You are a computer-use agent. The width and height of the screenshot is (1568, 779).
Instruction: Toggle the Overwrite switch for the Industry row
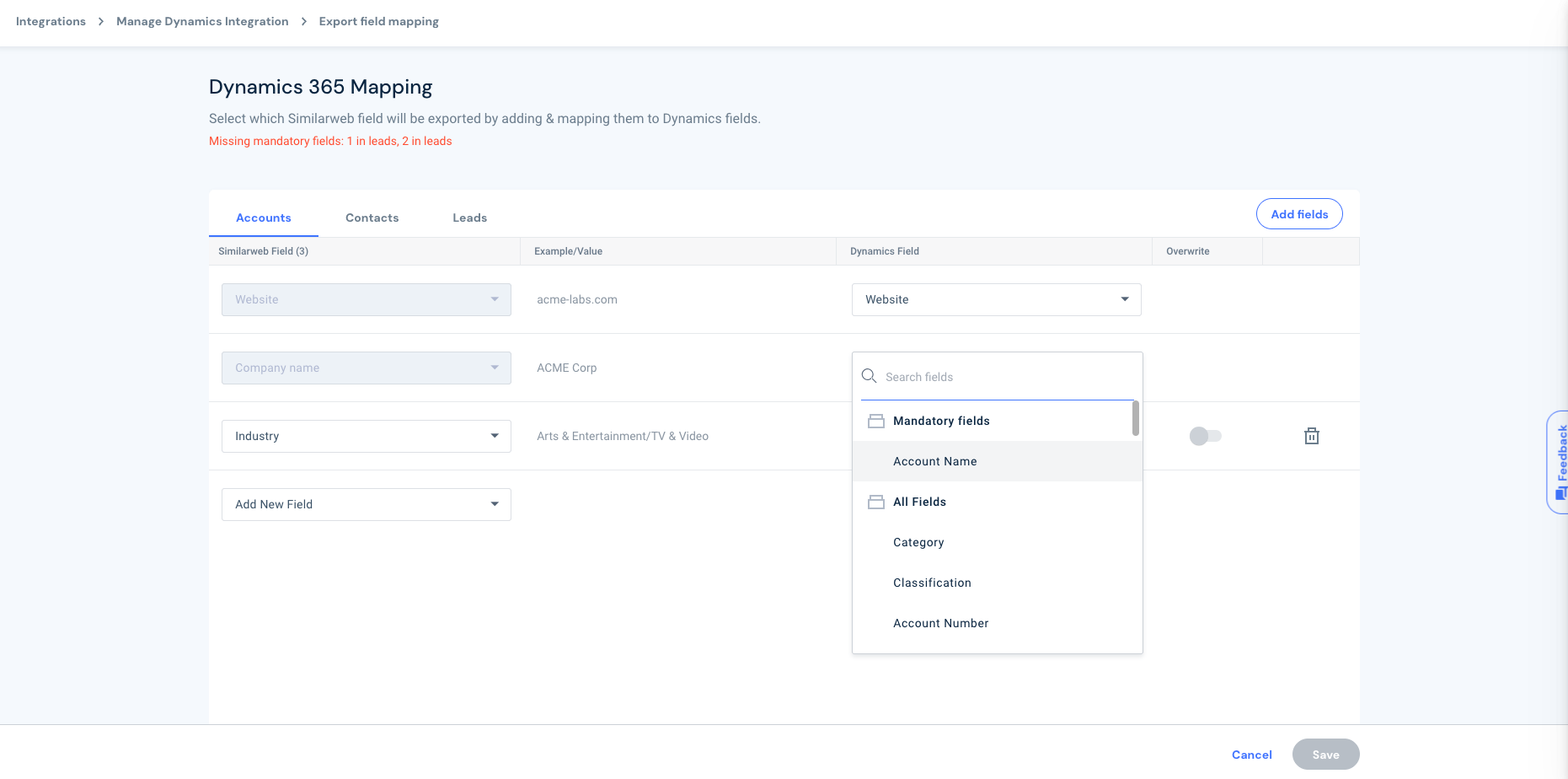pos(1205,436)
